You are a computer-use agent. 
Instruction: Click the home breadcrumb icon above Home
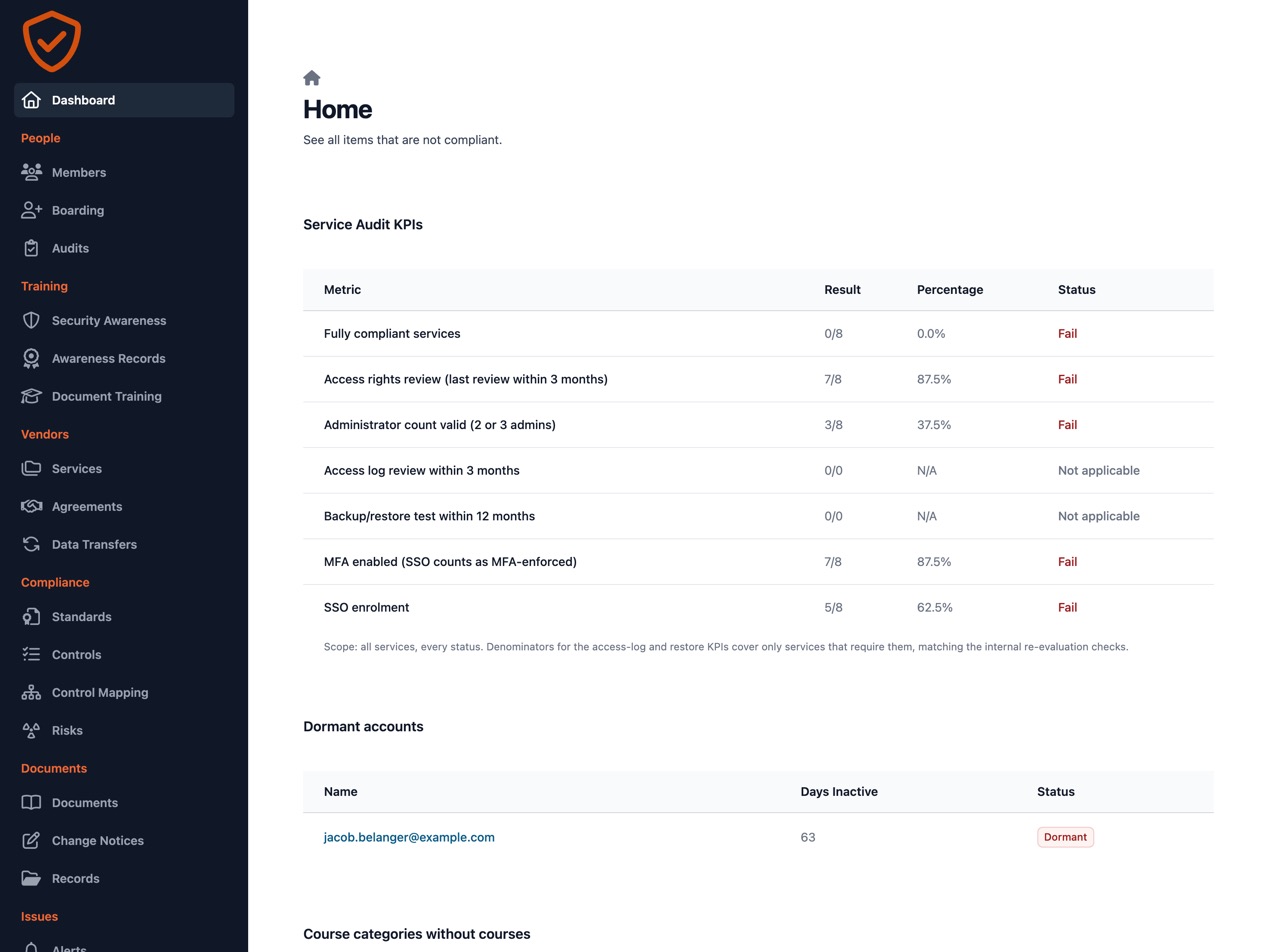pyautogui.click(x=312, y=78)
